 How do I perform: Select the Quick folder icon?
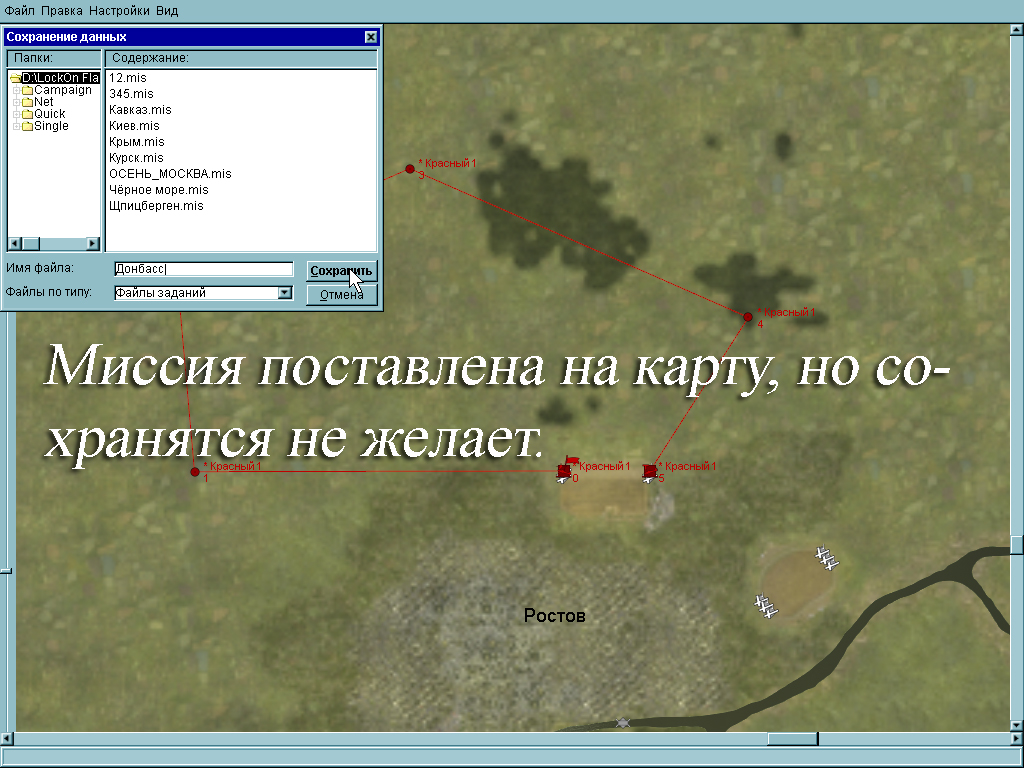(27, 114)
